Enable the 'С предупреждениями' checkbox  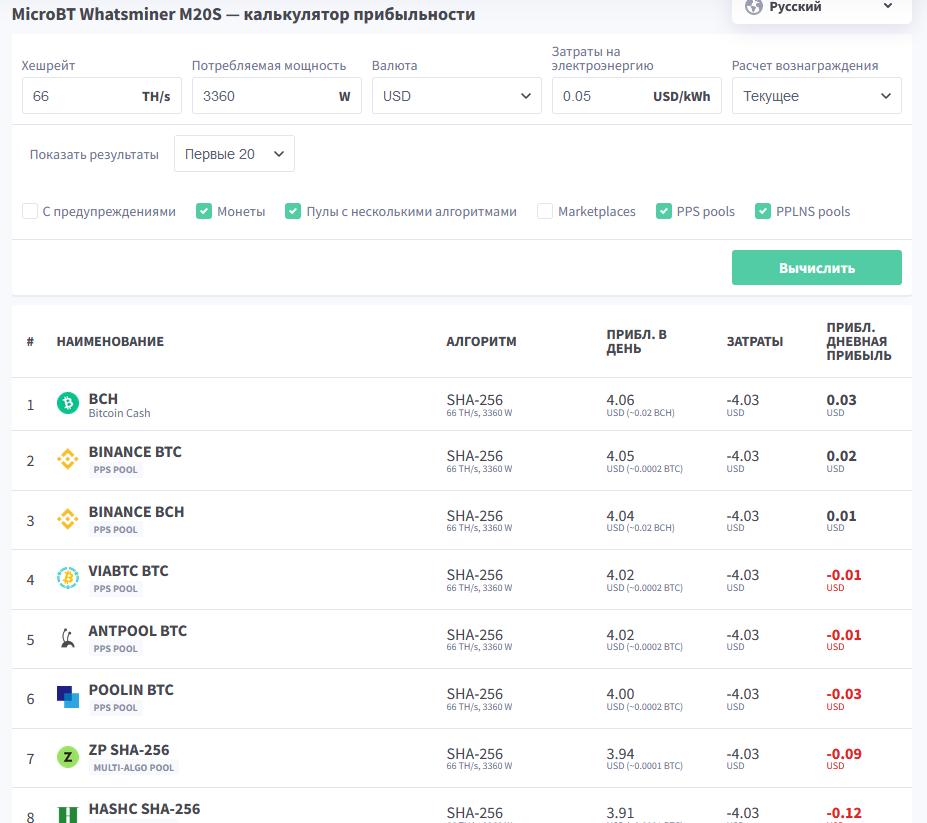[30, 211]
